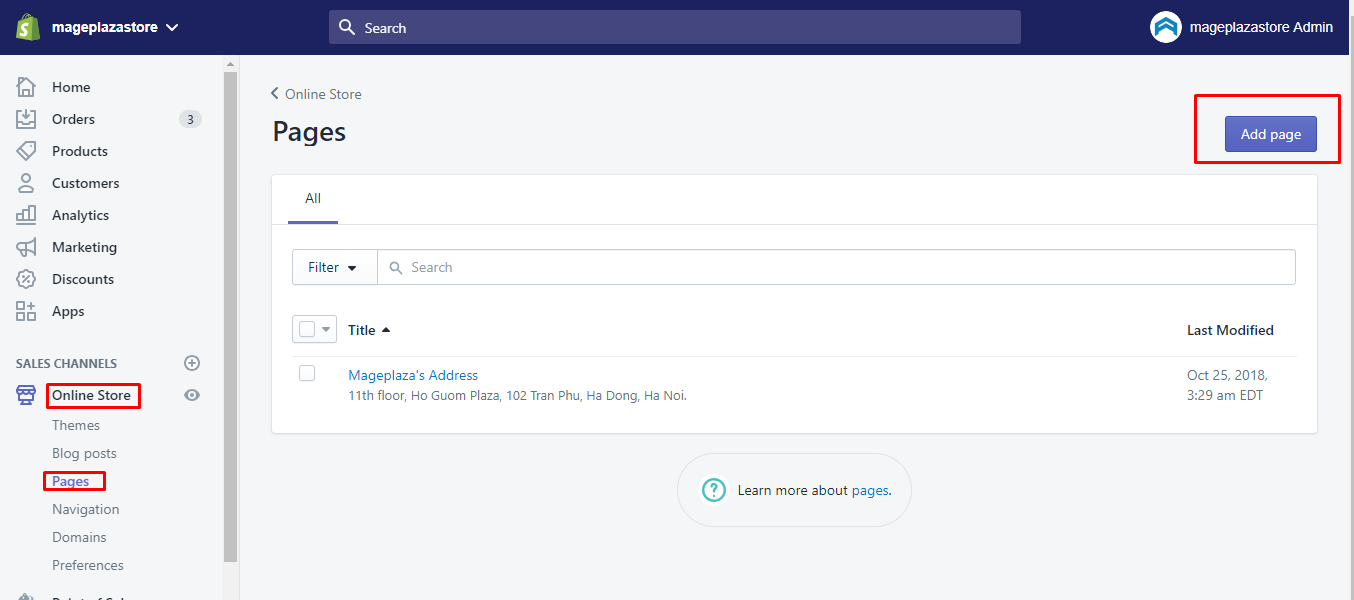Click the Marketing megaphone icon
This screenshot has width=1354, height=600.
point(26,247)
